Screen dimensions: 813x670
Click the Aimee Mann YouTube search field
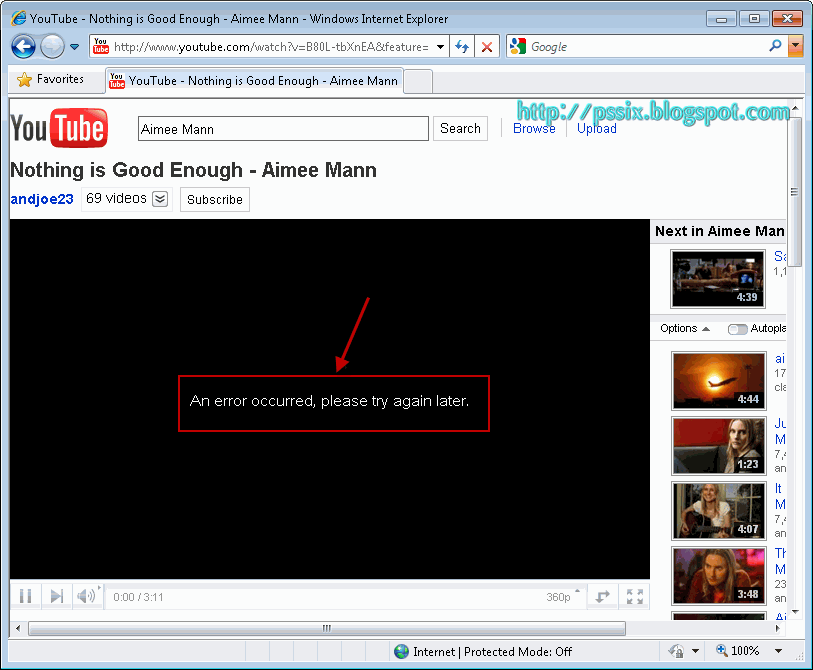click(283, 129)
